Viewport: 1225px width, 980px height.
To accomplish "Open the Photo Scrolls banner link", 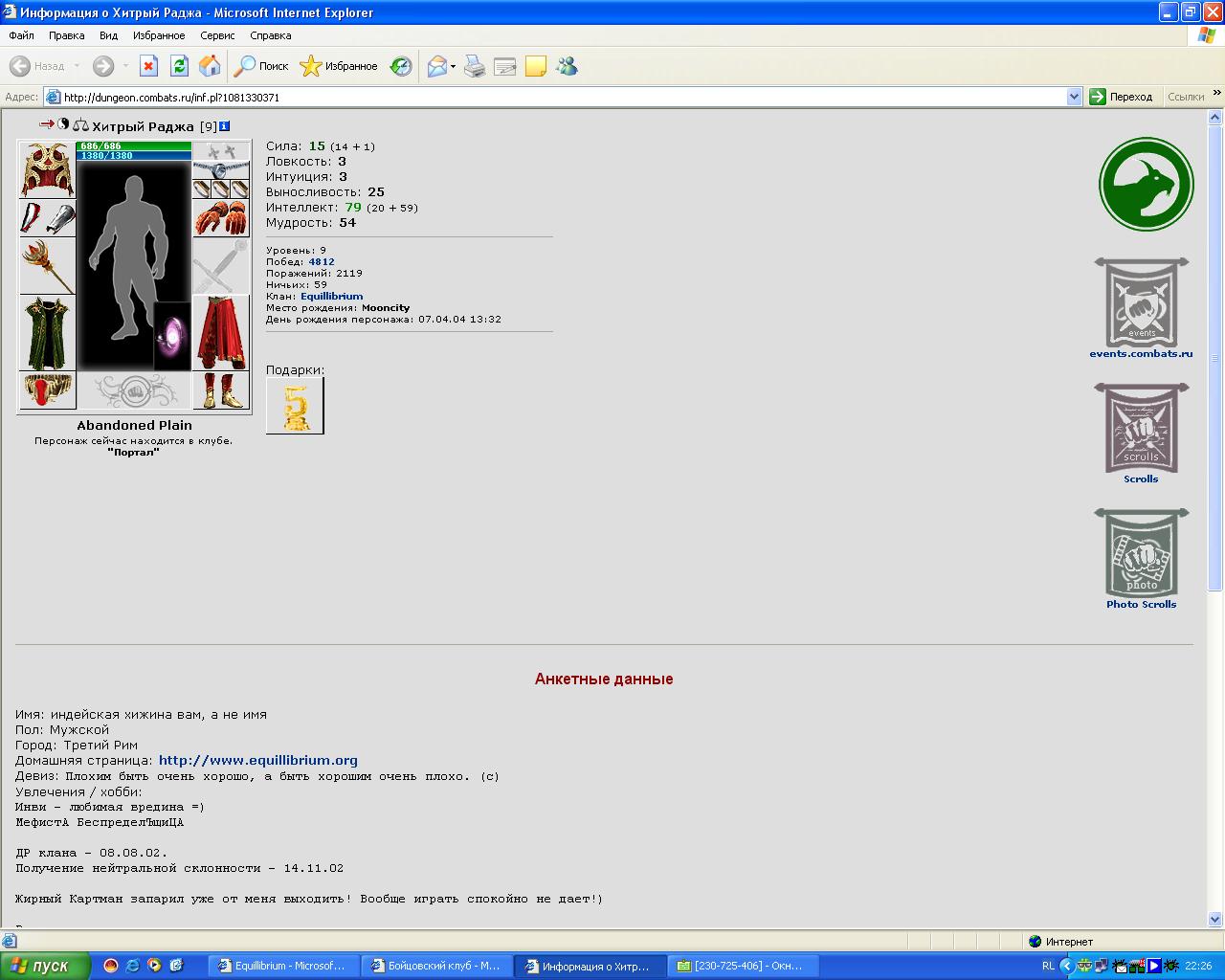I will tap(1142, 553).
